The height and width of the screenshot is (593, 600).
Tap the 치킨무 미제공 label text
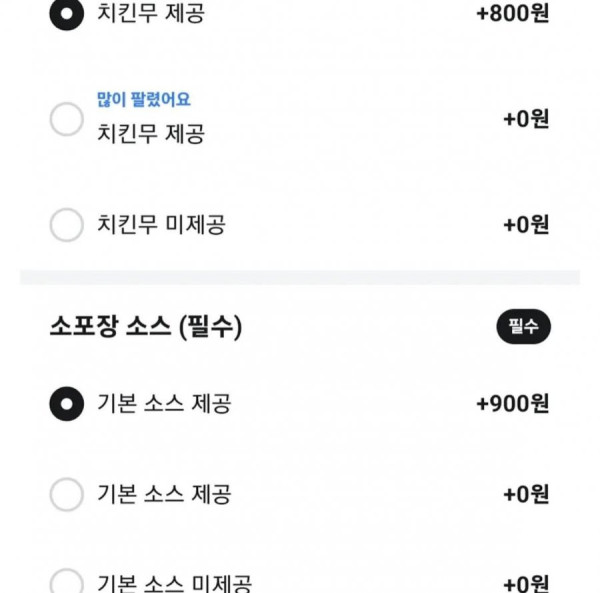pos(161,224)
